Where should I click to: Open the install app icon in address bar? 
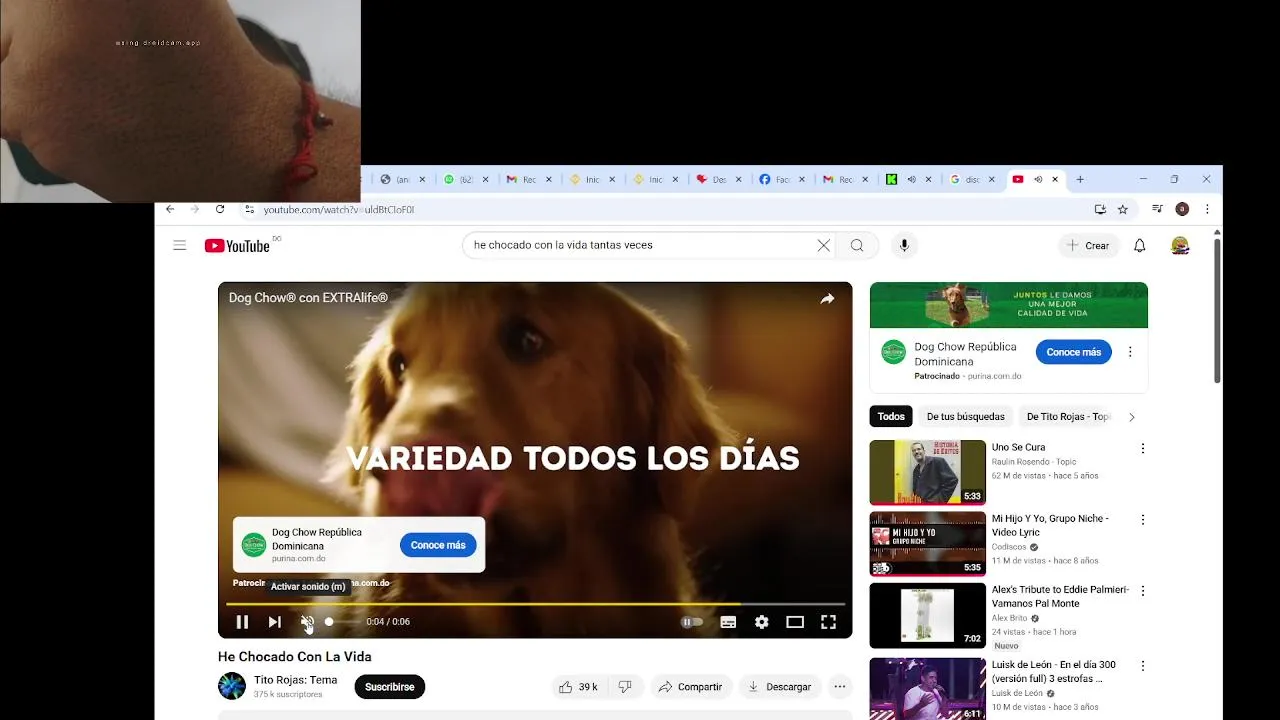(1100, 209)
